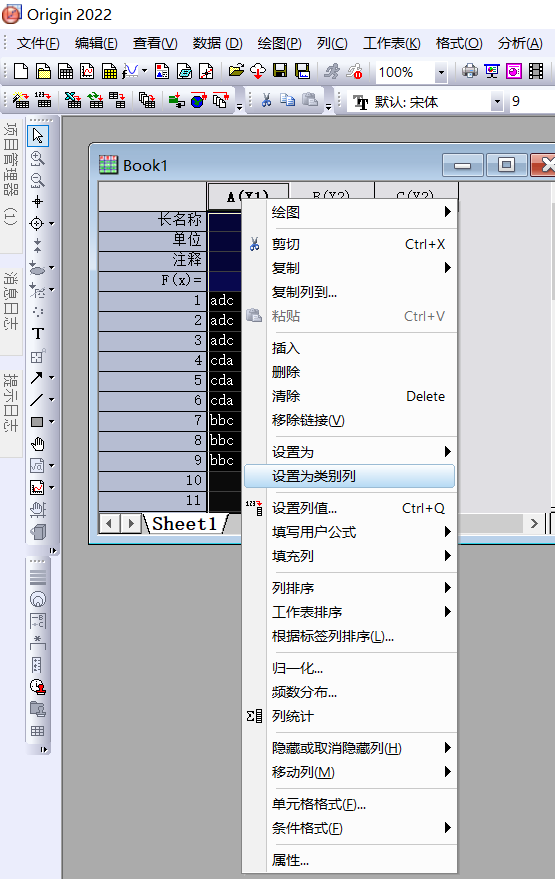Choose 频数分布... in the context menu

pyautogui.click(x=349, y=692)
